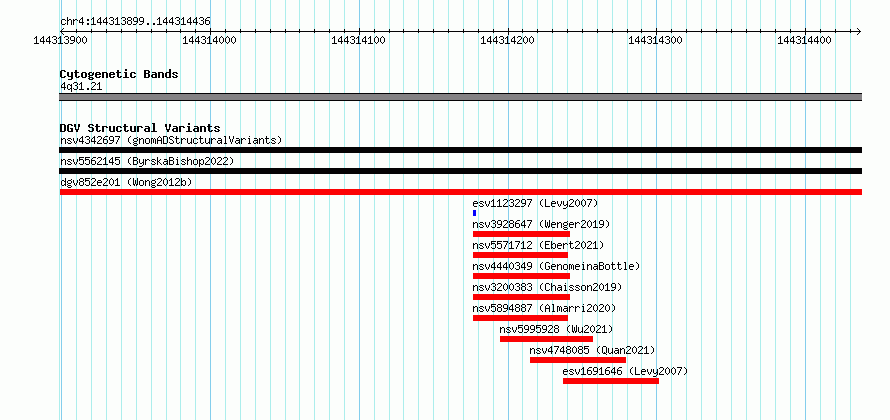
Task: Click red bar under nsv5894887 Almarri2020
Action: [x=520, y=318]
